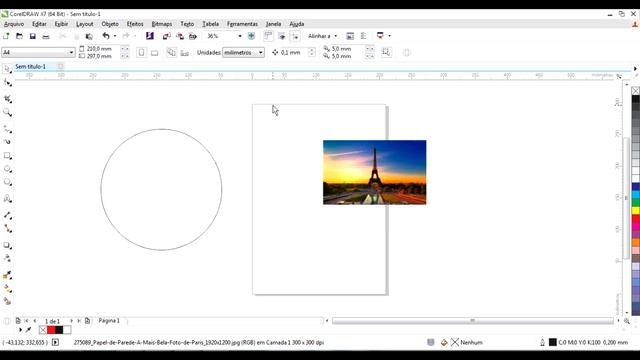Select the Connector tool
Screen dimensions: 640x360
pyautogui.click(x=7, y=229)
